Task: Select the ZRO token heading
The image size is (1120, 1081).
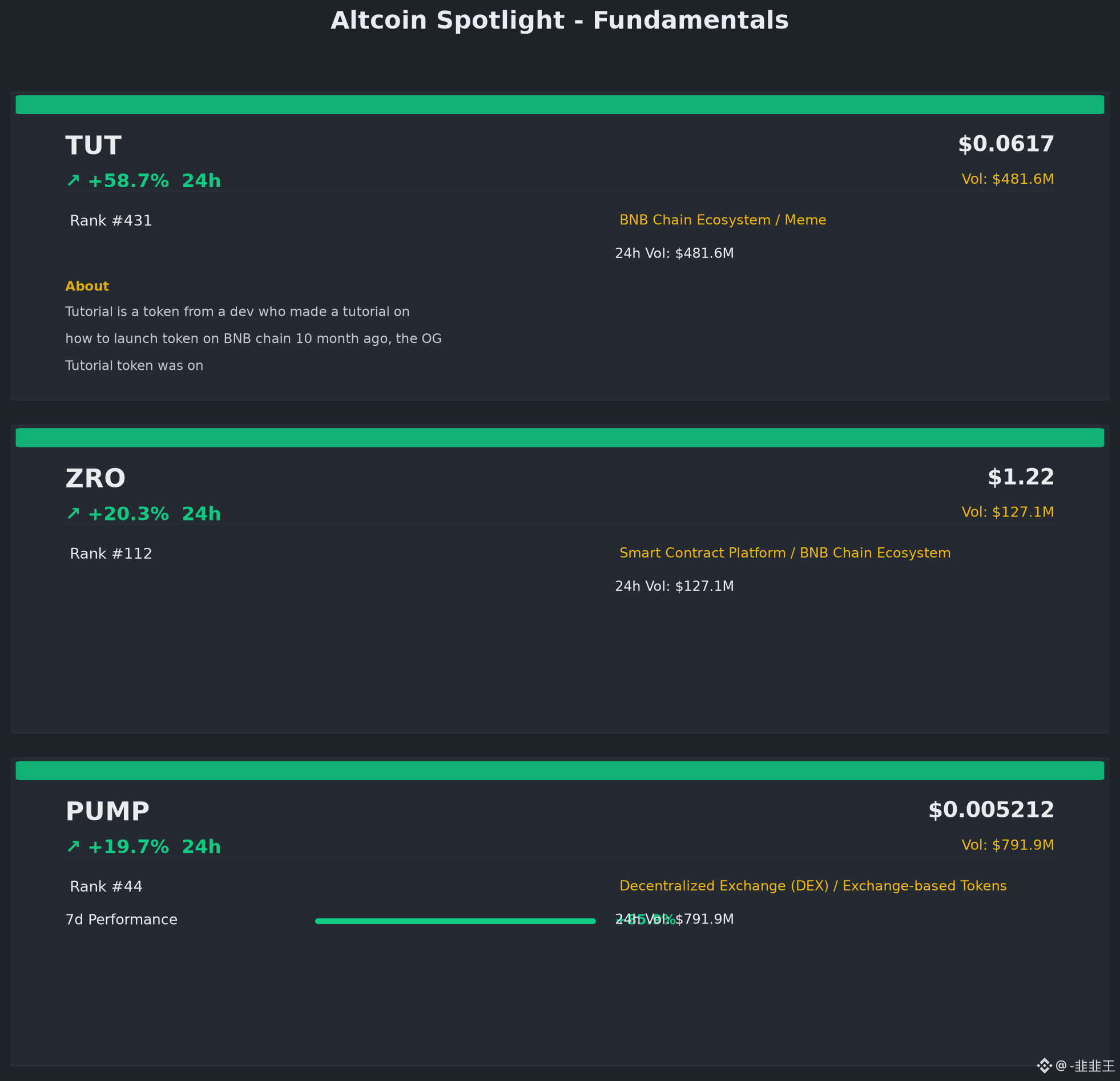Action: [x=95, y=479]
